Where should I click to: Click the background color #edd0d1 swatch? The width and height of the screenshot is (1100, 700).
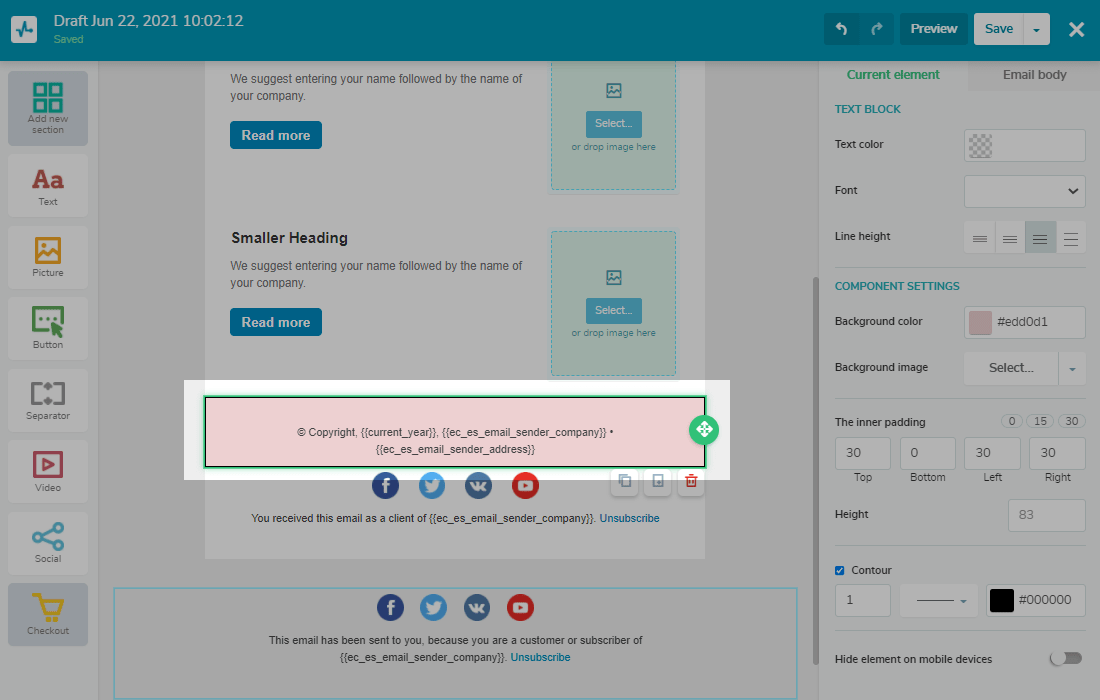[x=980, y=322]
